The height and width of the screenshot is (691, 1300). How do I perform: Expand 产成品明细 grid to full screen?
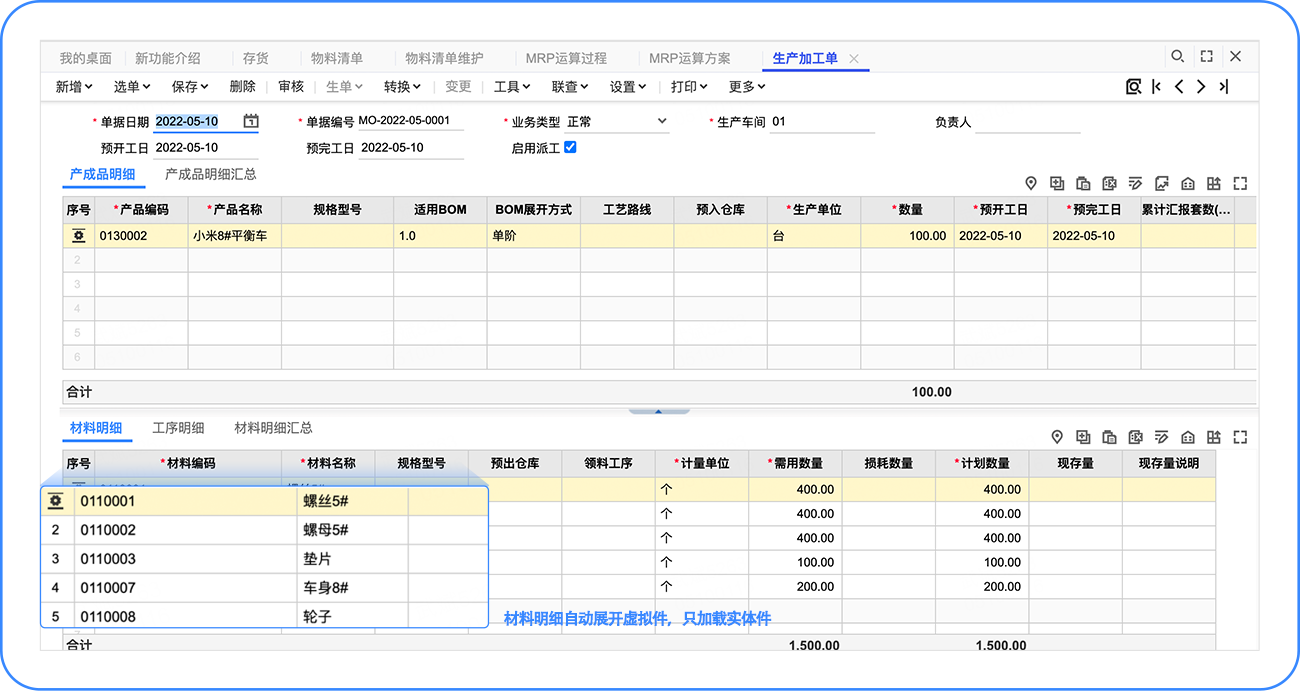[x=1240, y=183]
